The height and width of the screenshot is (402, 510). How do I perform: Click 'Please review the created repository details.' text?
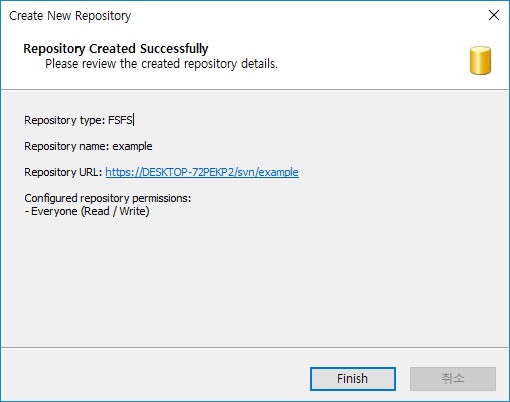click(x=161, y=64)
